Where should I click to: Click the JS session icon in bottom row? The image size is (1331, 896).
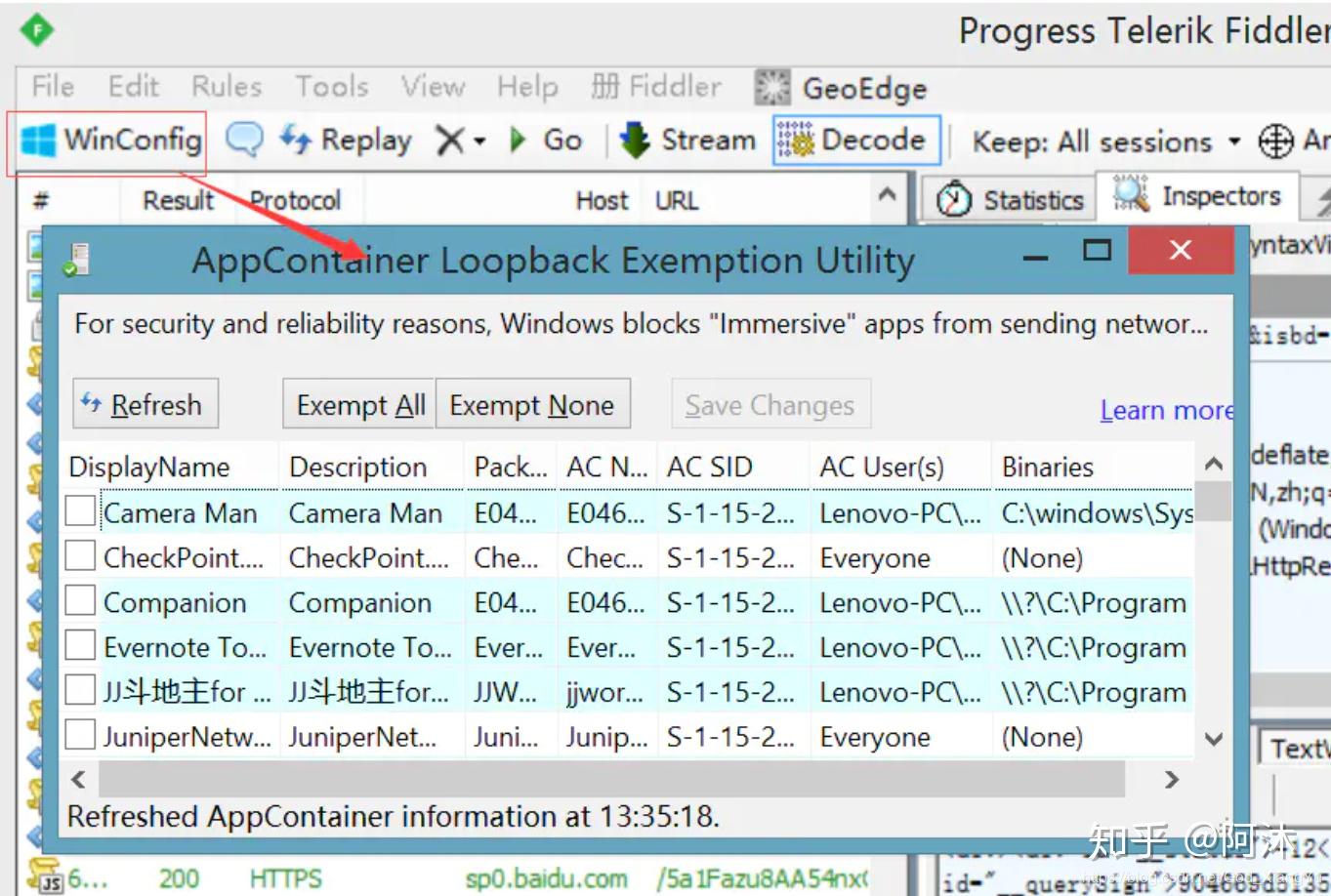45,876
